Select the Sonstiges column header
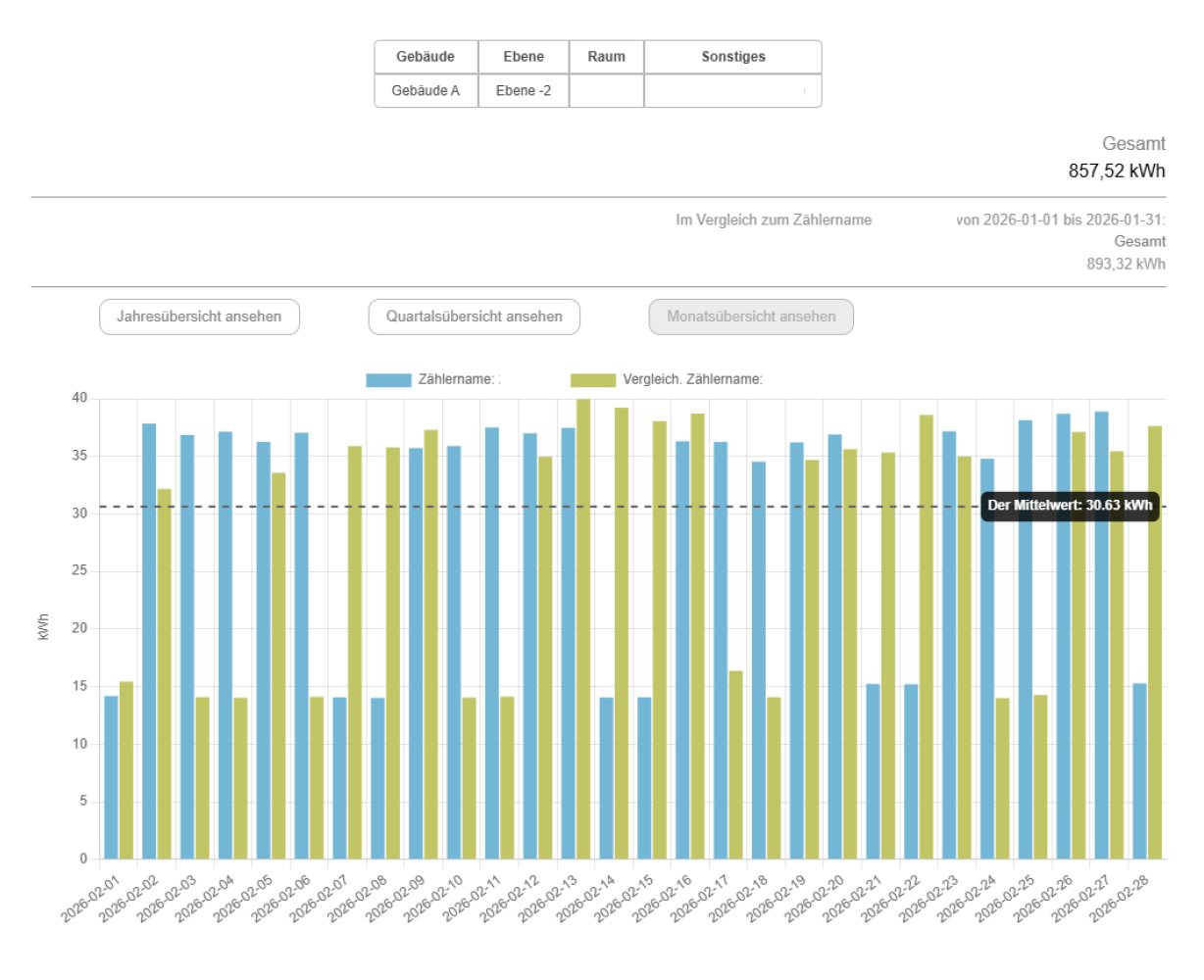Viewport: 1204px width, 980px height. [x=732, y=57]
